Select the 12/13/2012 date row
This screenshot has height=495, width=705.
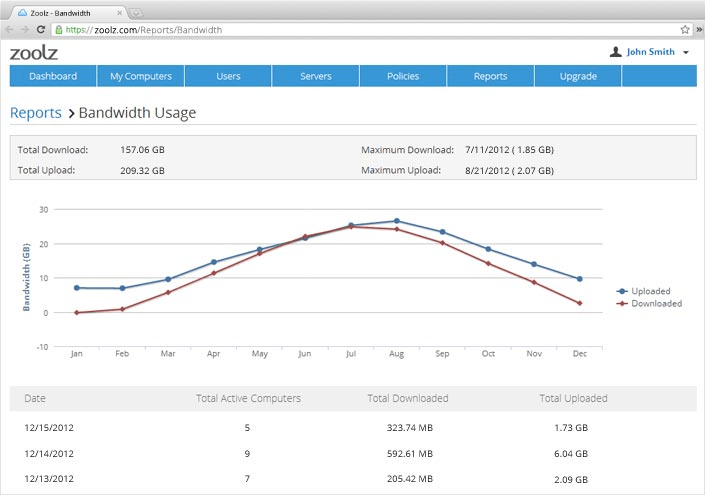point(353,479)
